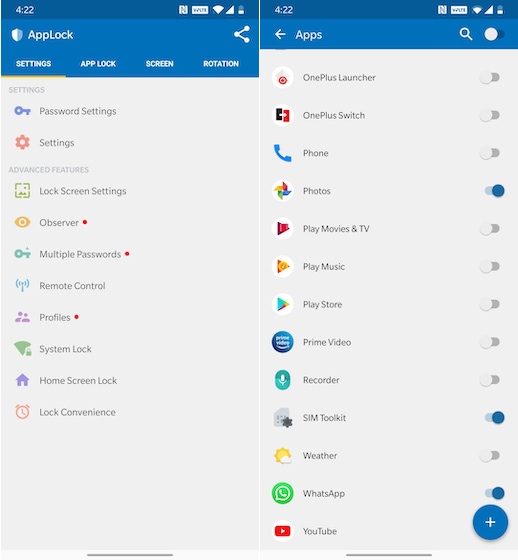Tap the System Lock wifi-lock icon
This screenshot has height=560, width=518.
[22, 349]
